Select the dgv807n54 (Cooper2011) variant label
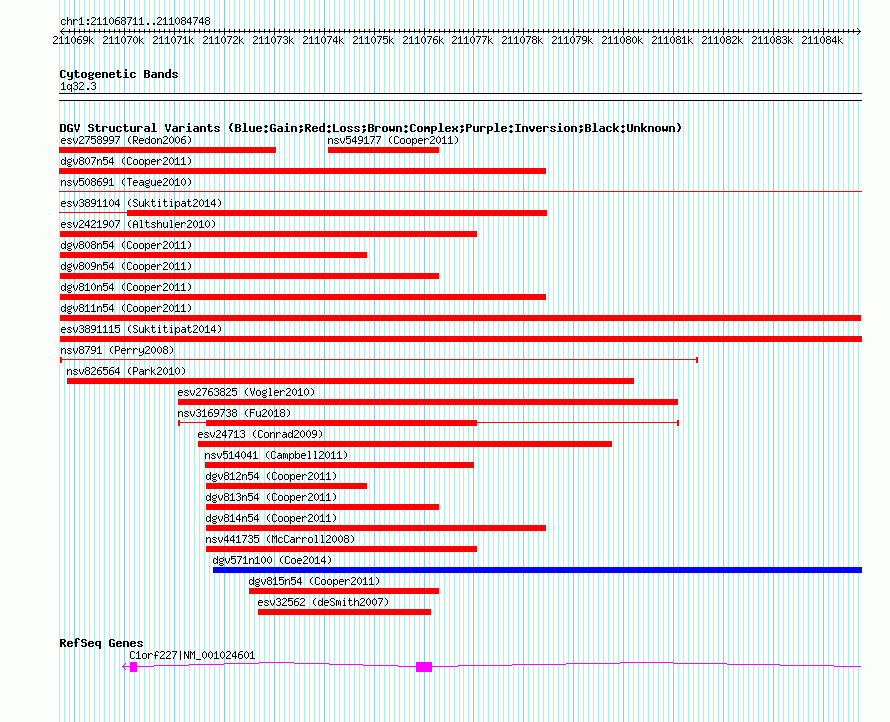The height and width of the screenshot is (722, 890). (126, 161)
